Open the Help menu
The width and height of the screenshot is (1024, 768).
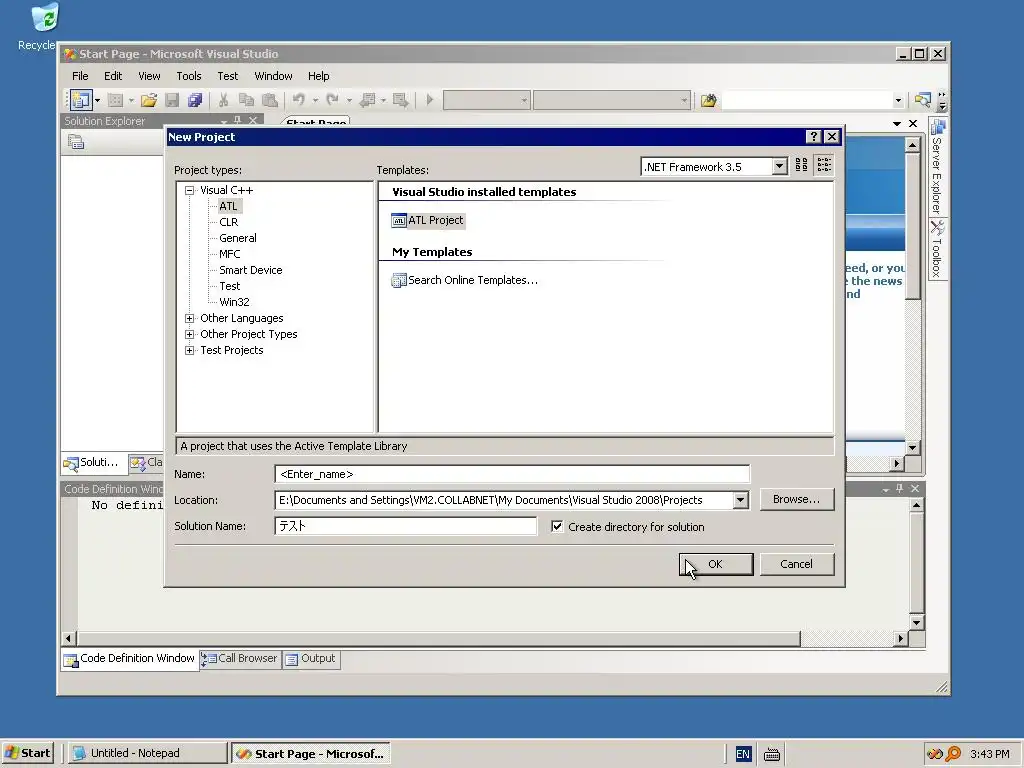[x=318, y=76]
